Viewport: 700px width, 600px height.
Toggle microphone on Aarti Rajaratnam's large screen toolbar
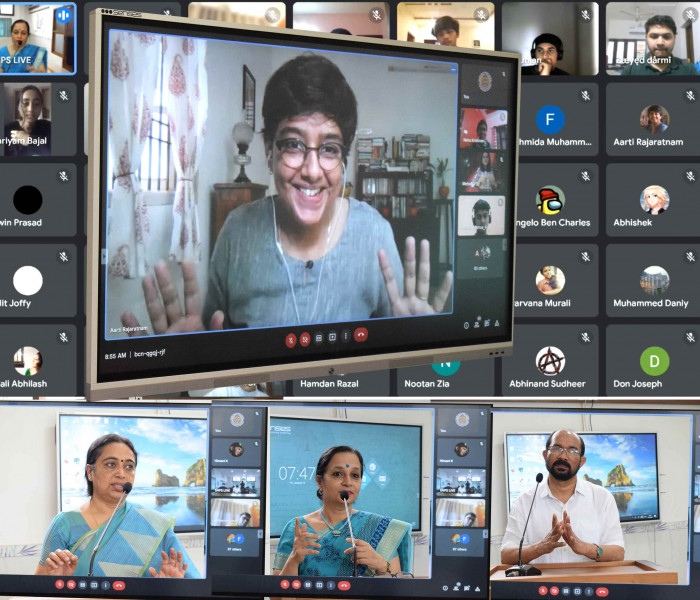point(291,341)
